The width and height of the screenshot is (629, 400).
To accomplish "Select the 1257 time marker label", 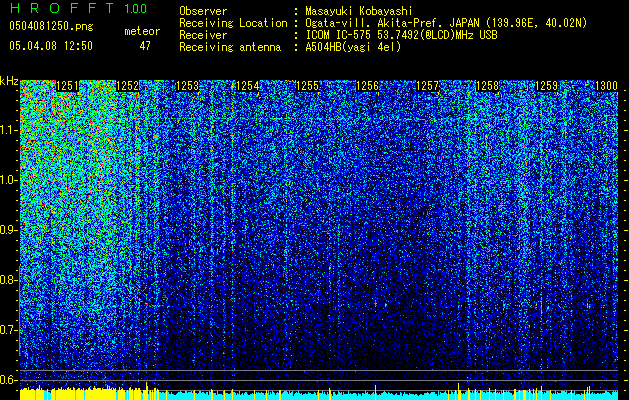I will [428, 86].
